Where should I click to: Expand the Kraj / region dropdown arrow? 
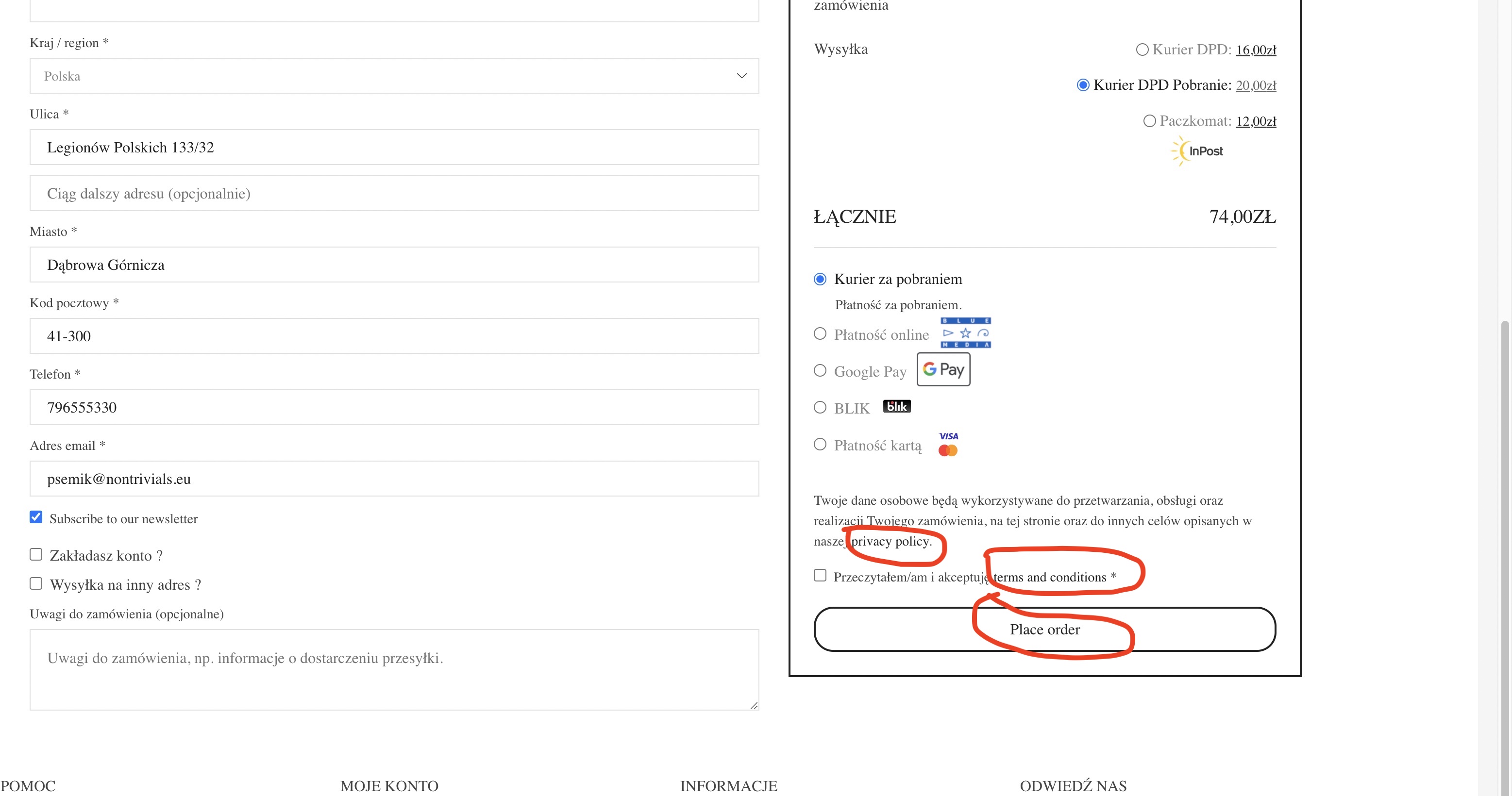tap(741, 76)
